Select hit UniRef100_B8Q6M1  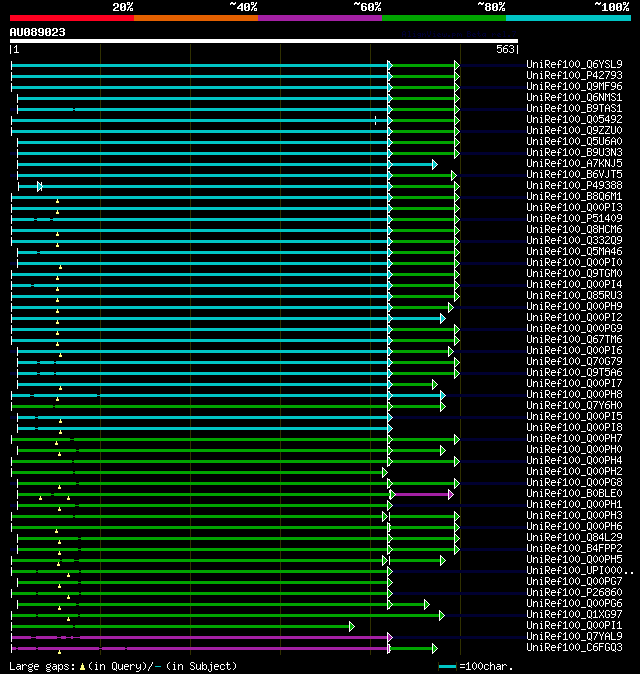click(574, 196)
